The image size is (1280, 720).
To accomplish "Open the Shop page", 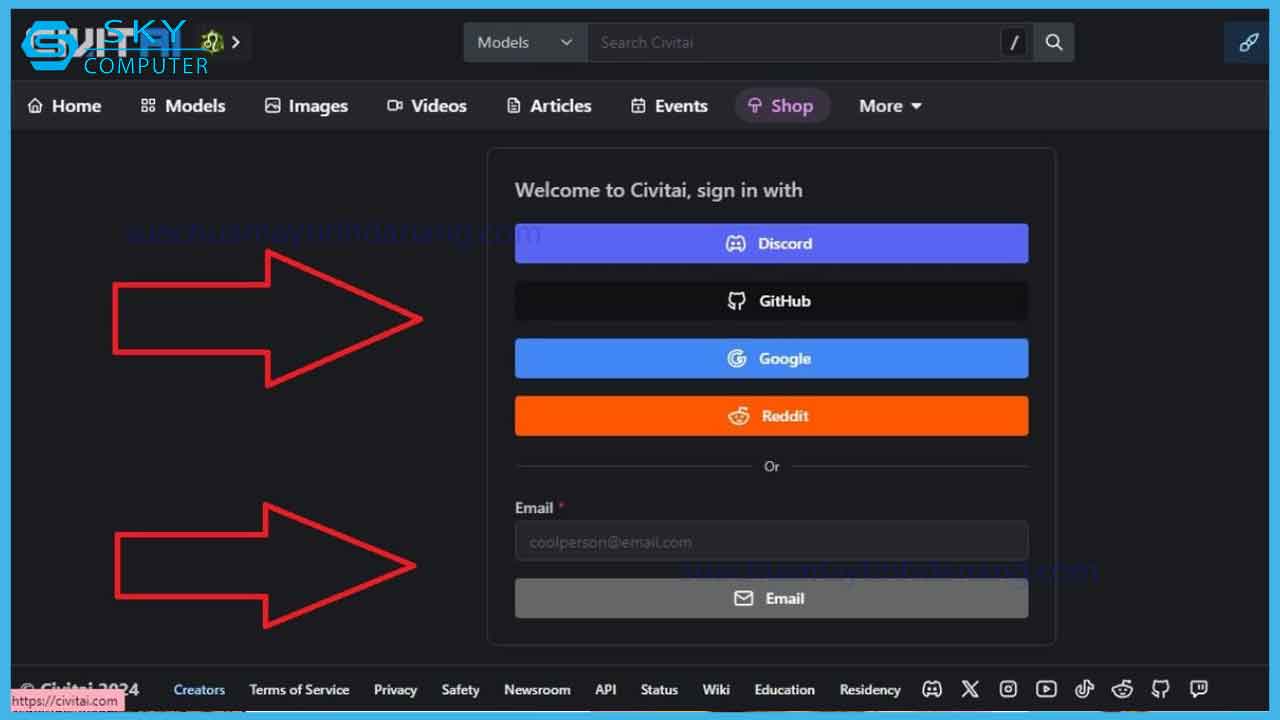I will pos(781,106).
